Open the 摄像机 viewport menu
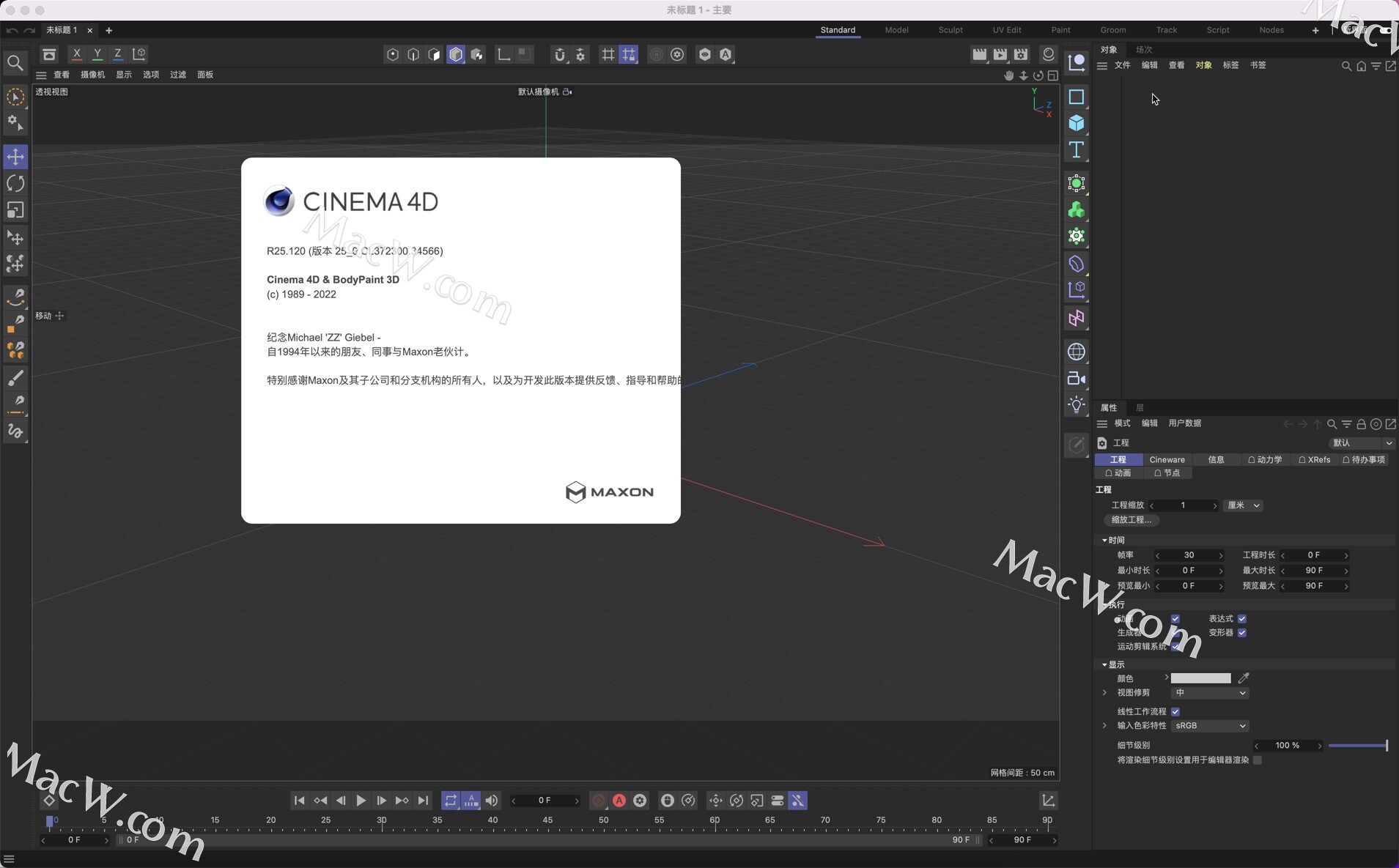 (x=92, y=75)
